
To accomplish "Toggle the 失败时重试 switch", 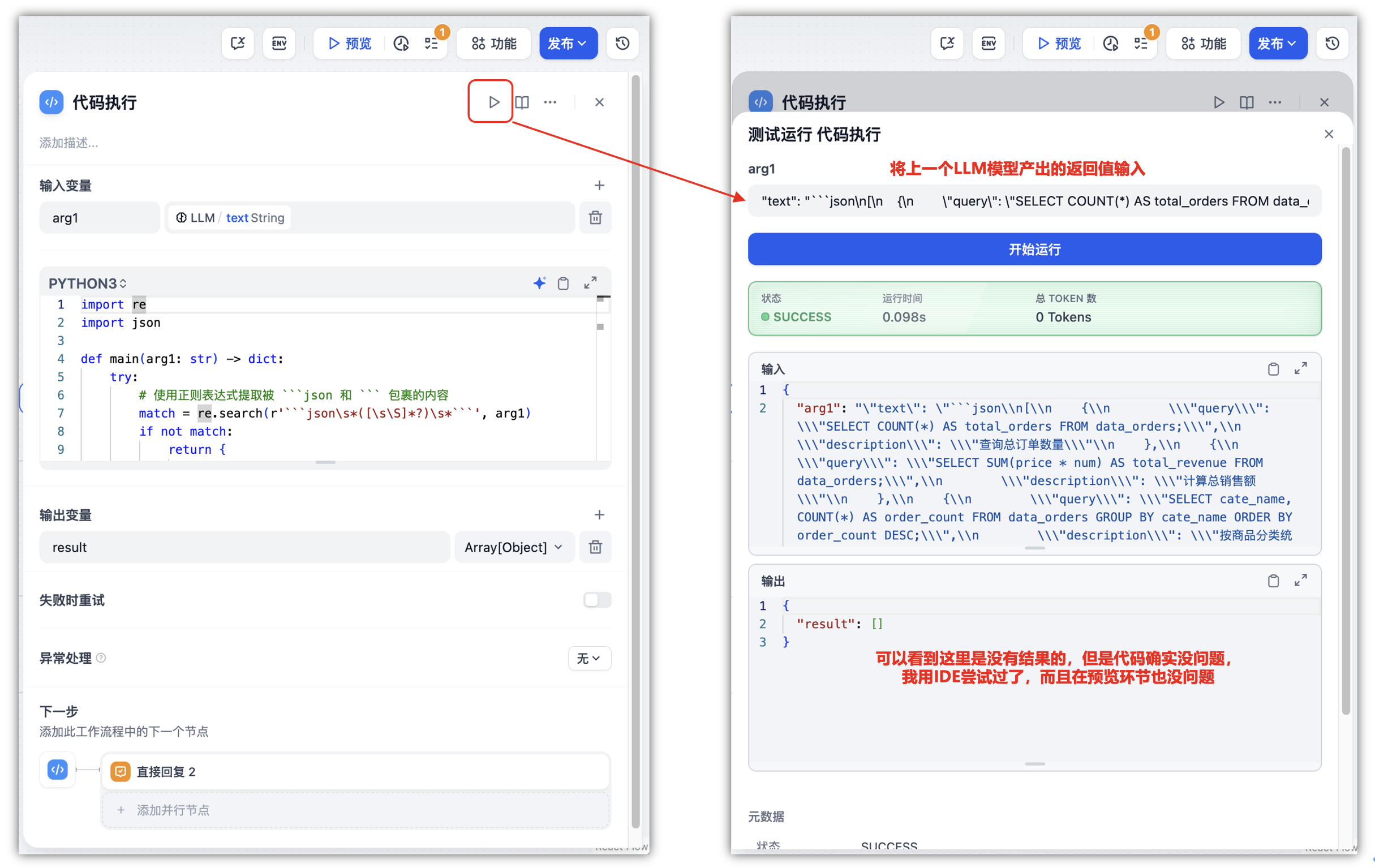I will point(597,600).
